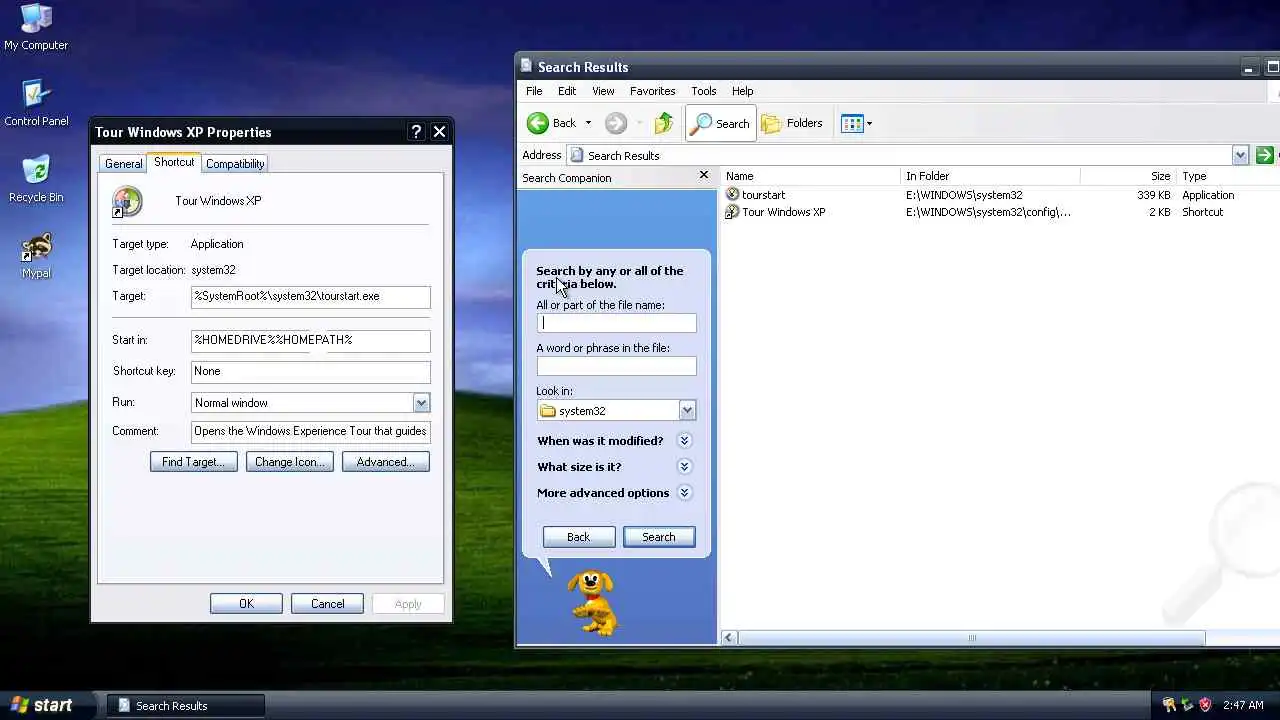Switch to the Compatibility tab
This screenshot has height=720, width=1280.
235,164
